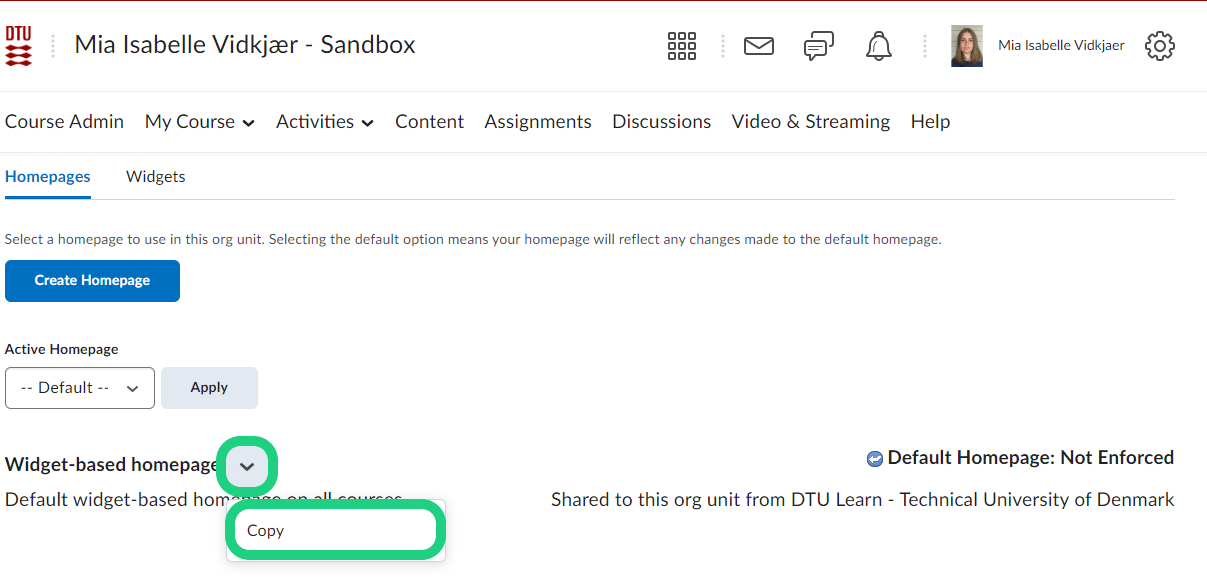
Task: Open the chat messages icon
Action: tap(818, 46)
